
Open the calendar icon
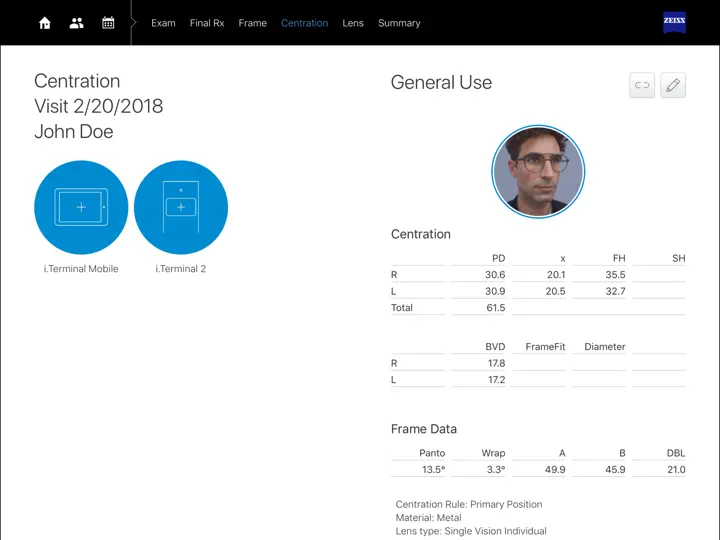coord(108,23)
